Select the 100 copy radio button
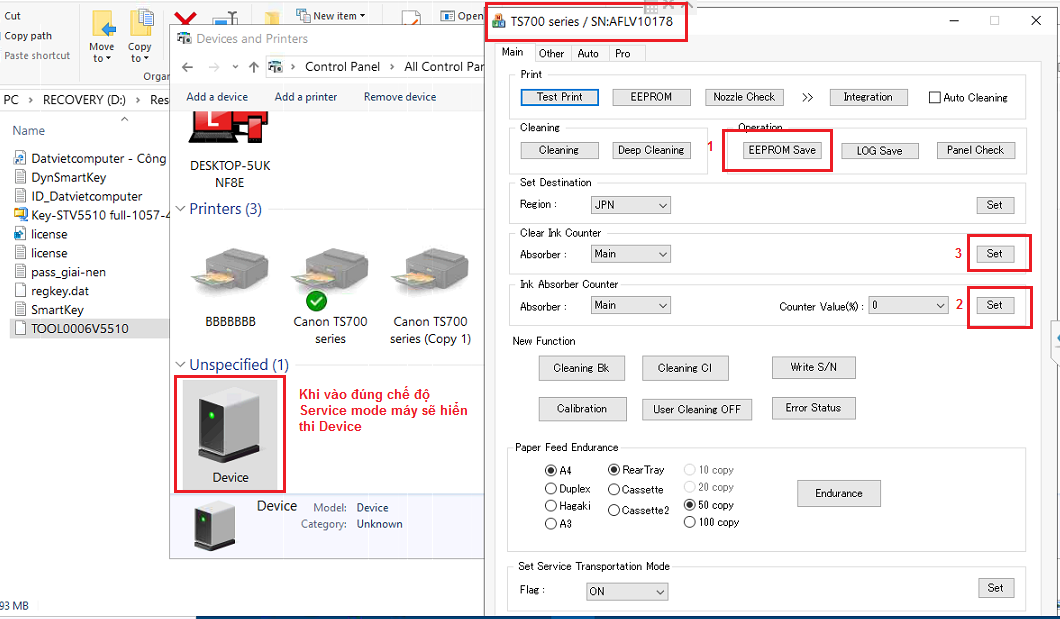Image resolution: width=1060 pixels, height=619 pixels. coord(690,522)
